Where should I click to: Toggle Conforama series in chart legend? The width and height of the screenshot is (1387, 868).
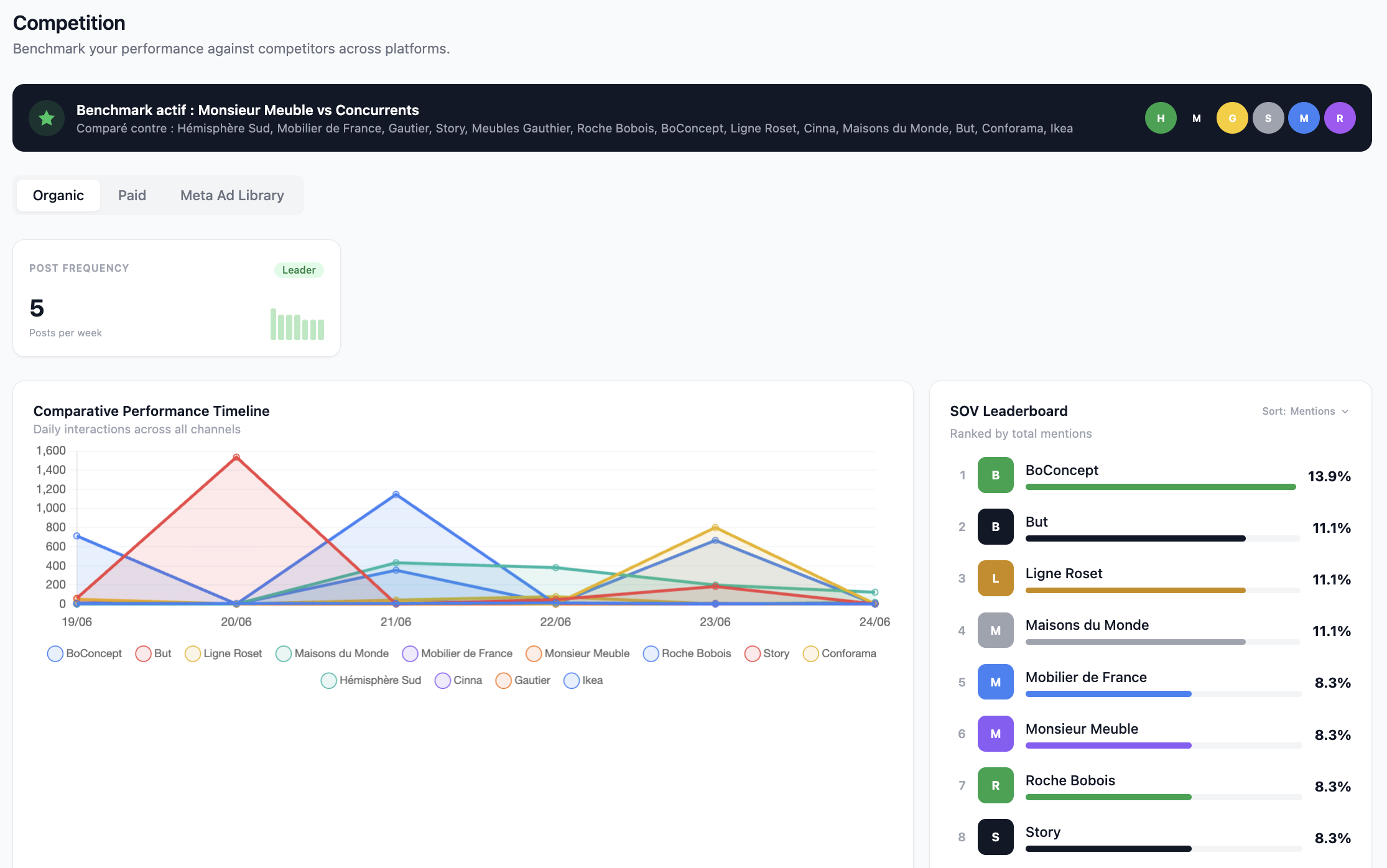(840, 653)
